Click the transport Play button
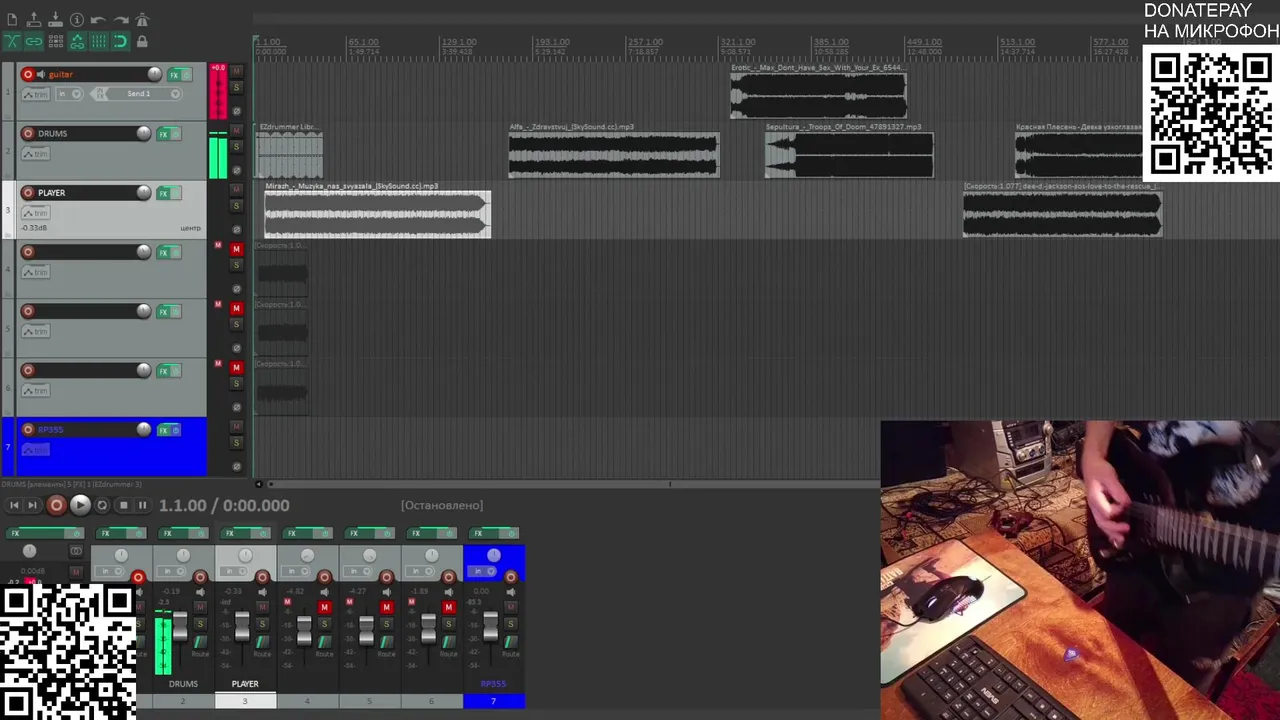 pos(80,506)
